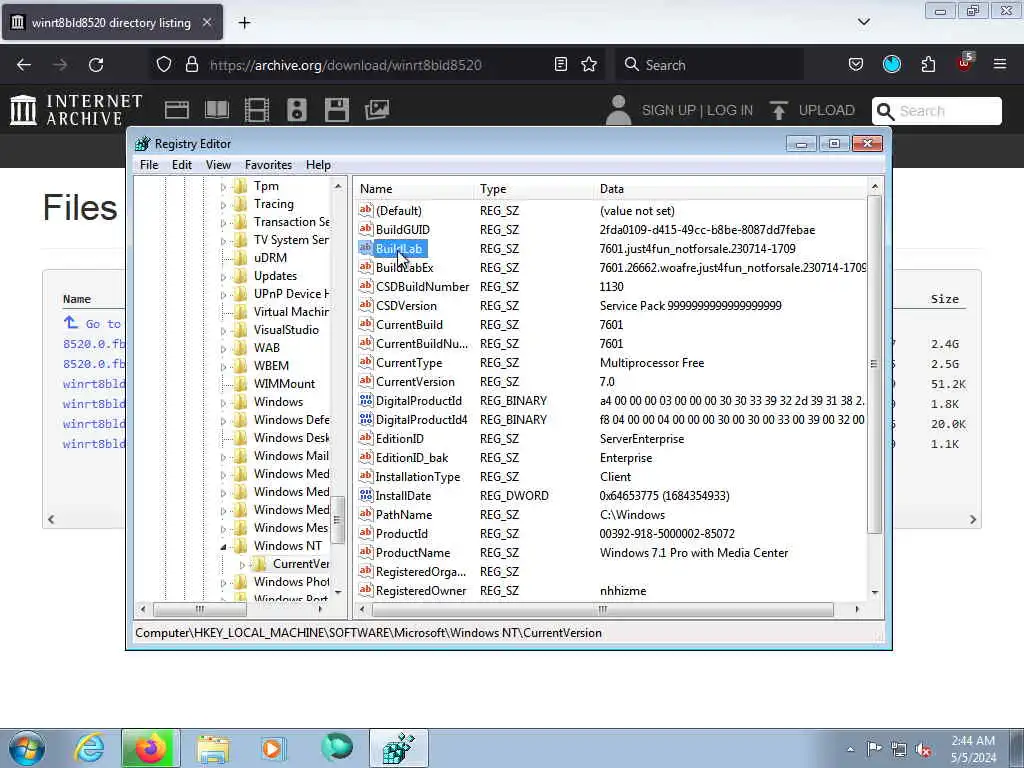Screen dimensions: 1024x768
Task: Open the Favorites menu in Registry Editor
Action: (268, 165)
